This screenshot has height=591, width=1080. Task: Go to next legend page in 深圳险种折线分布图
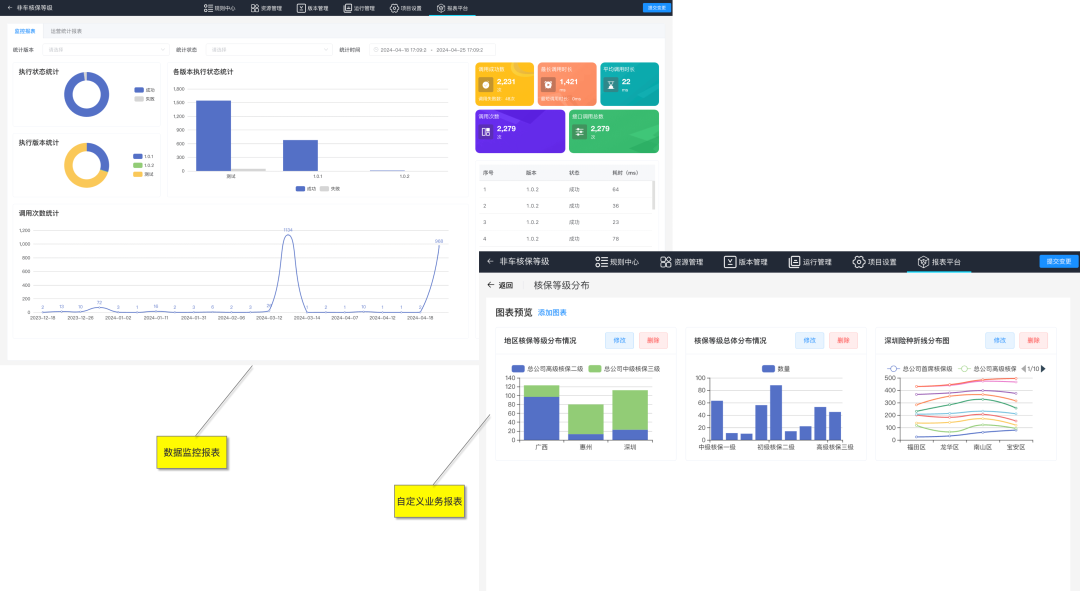(x=1043, y=369)
